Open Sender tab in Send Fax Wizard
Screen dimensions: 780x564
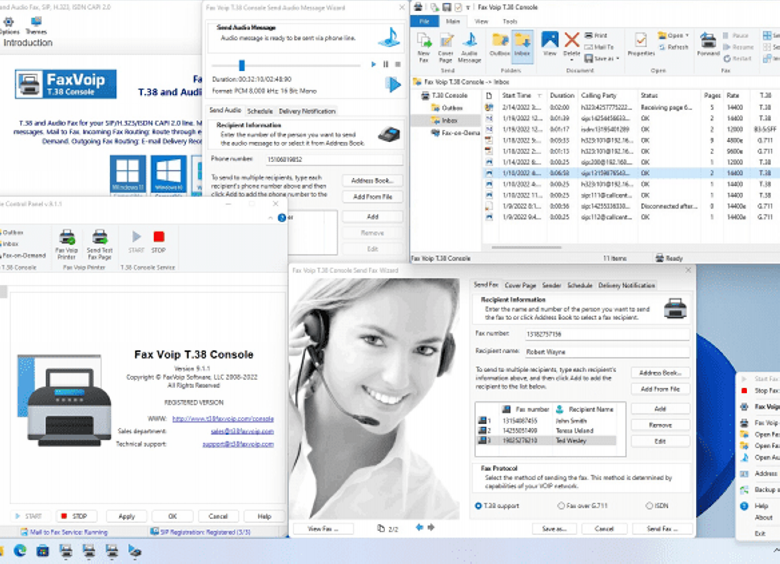(551, 285)
